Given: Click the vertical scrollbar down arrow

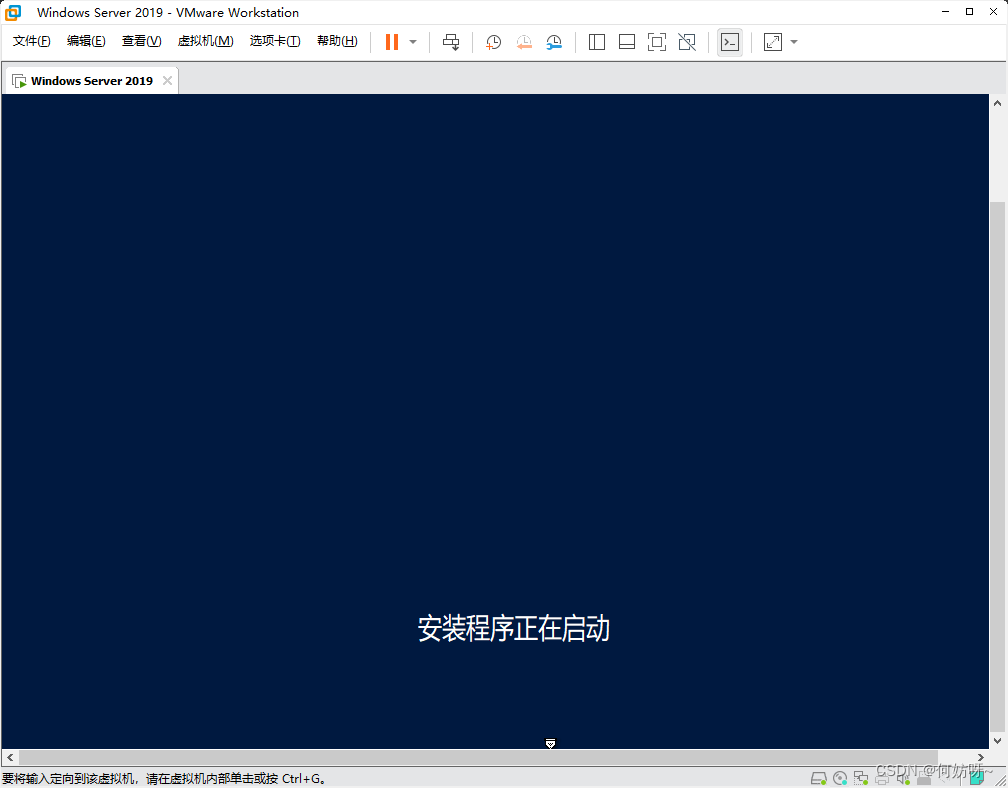Looking at the screenshot, I should 998,741.
